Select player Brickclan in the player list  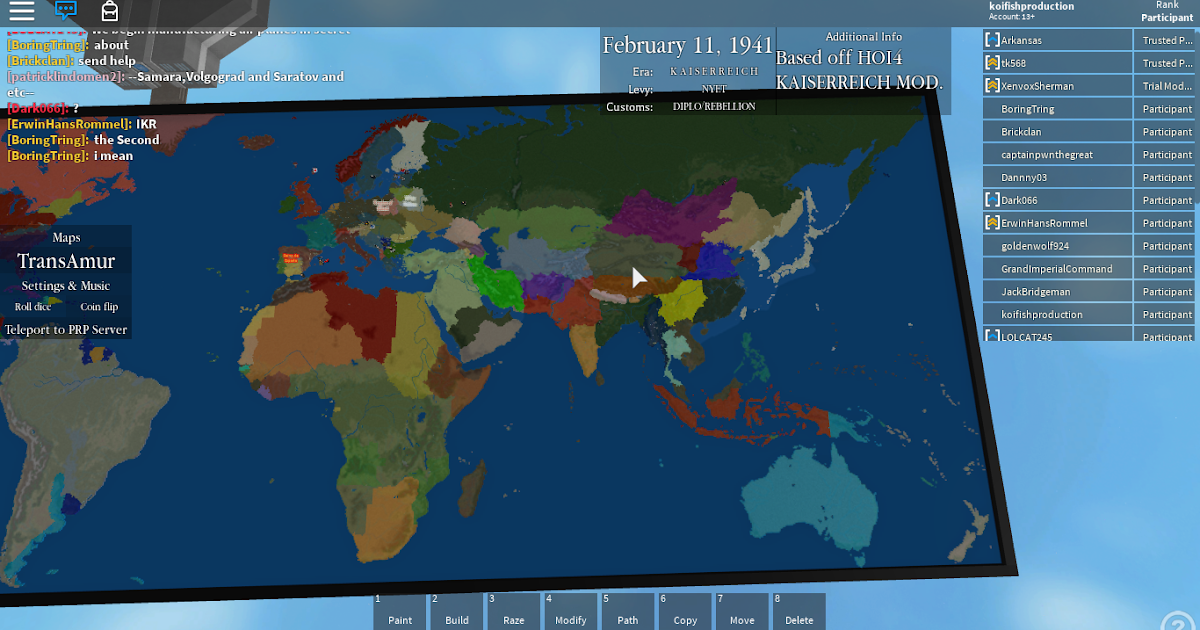(x=1057, y=132)
